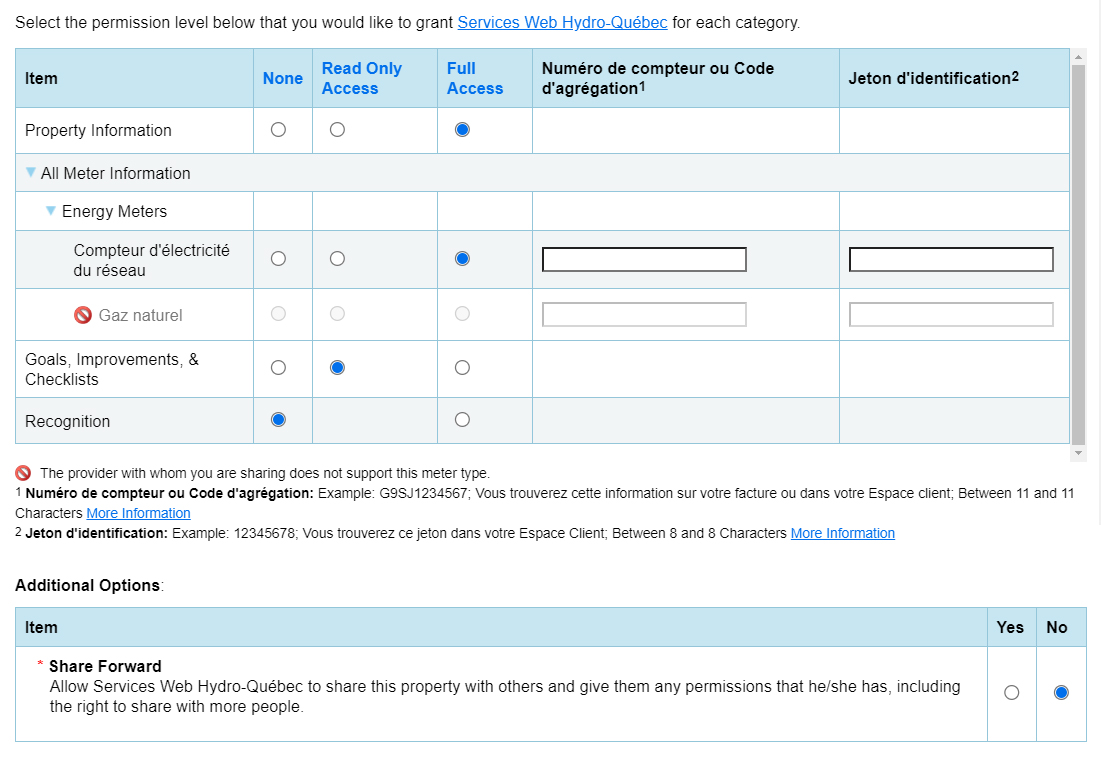The image size is (1101, 763).
Task: Choose Read Only for Compteur d'électricité du réseau
Action: click(x=337, y=259)
